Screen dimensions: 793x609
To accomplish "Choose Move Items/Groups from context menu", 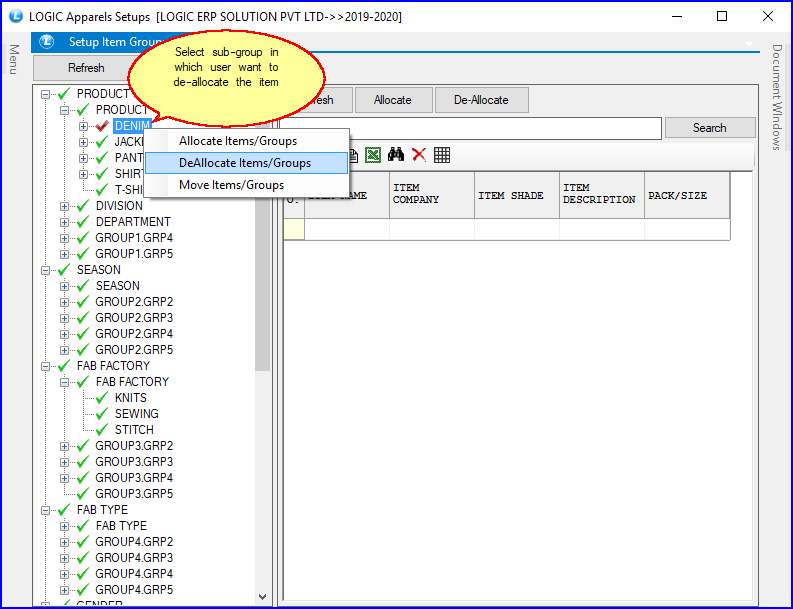I will pyautogui.click(x=247, y=185).
